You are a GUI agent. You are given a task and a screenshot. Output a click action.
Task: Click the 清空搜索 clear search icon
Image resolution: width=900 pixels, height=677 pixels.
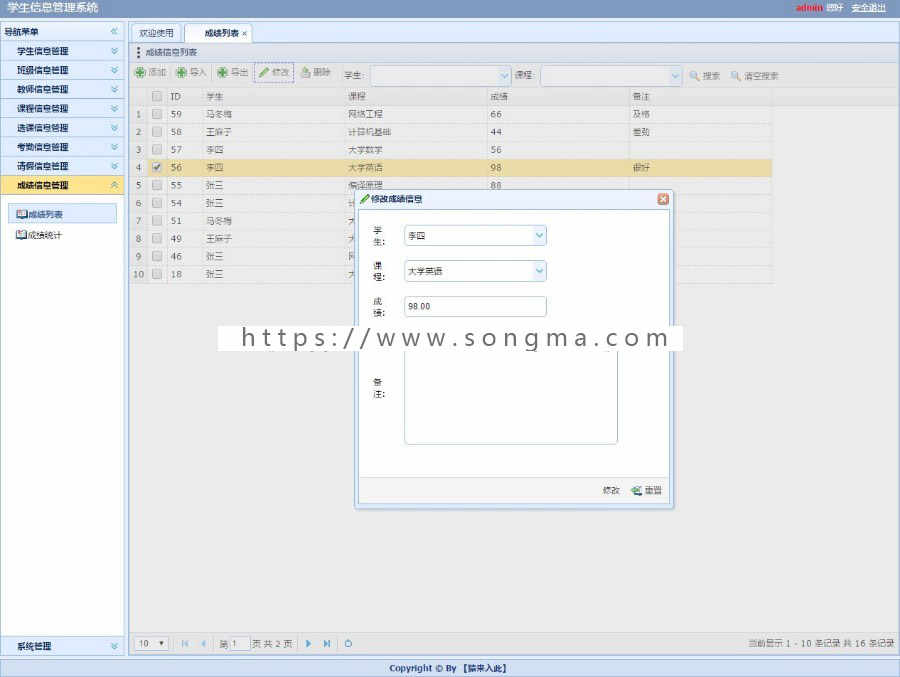click(735, 75)
